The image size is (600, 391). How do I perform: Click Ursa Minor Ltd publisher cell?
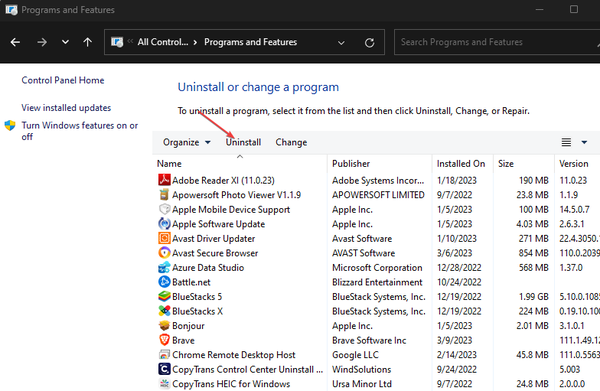coord(362,384)
